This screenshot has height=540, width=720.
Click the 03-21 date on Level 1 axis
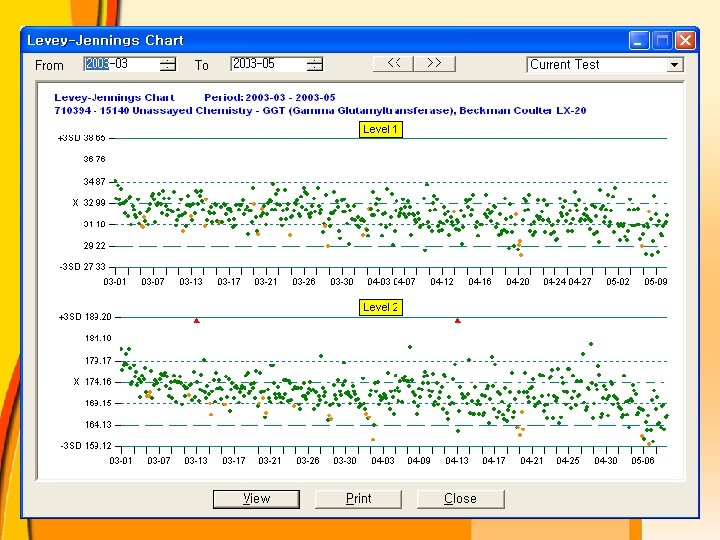point(266,281)
